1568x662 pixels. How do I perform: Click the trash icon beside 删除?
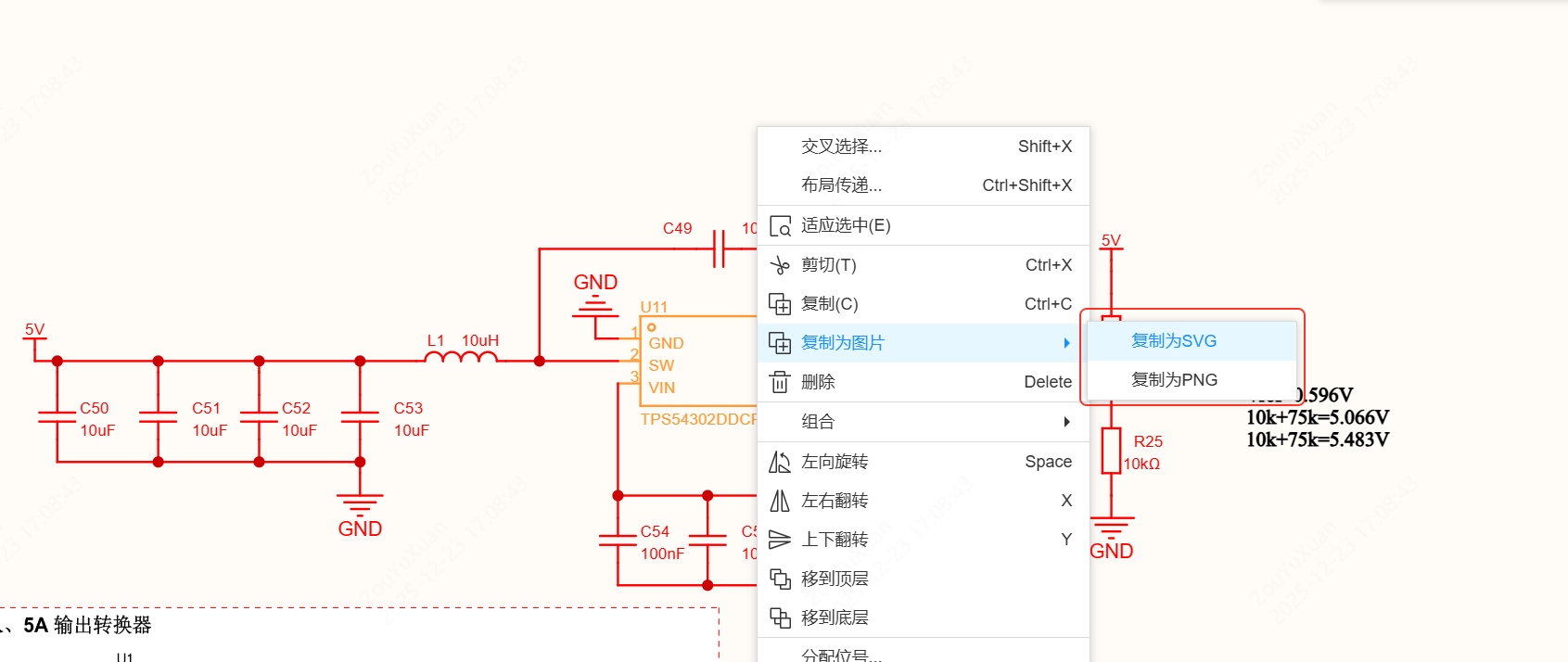780,382
